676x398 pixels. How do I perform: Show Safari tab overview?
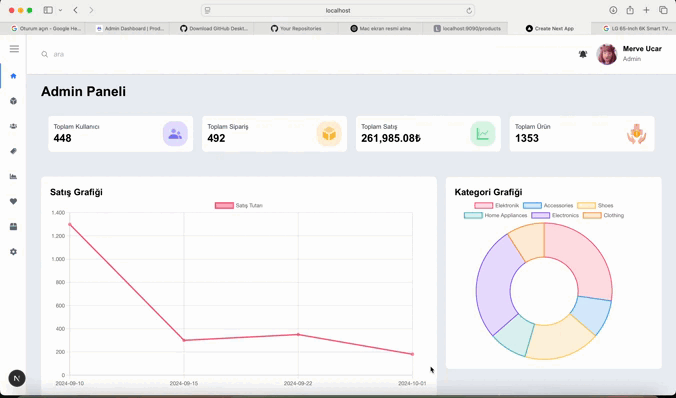point(663,10)
